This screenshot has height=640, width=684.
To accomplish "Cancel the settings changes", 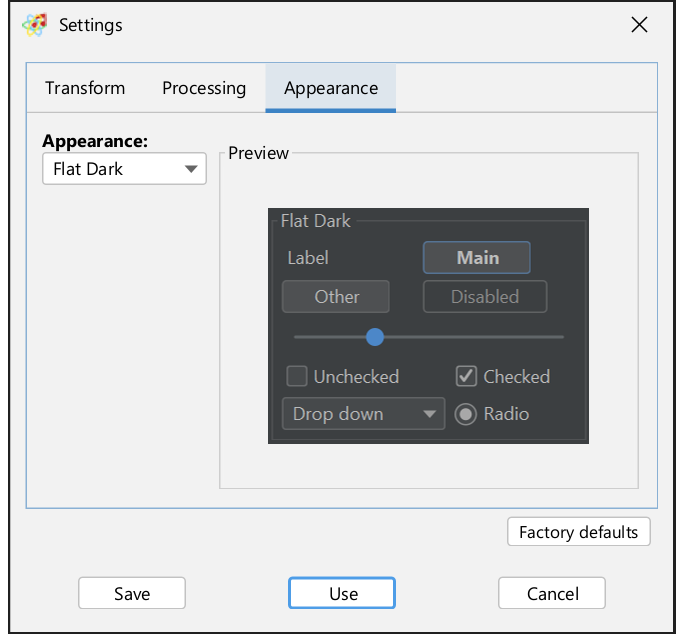I will (x=552, y=593).
